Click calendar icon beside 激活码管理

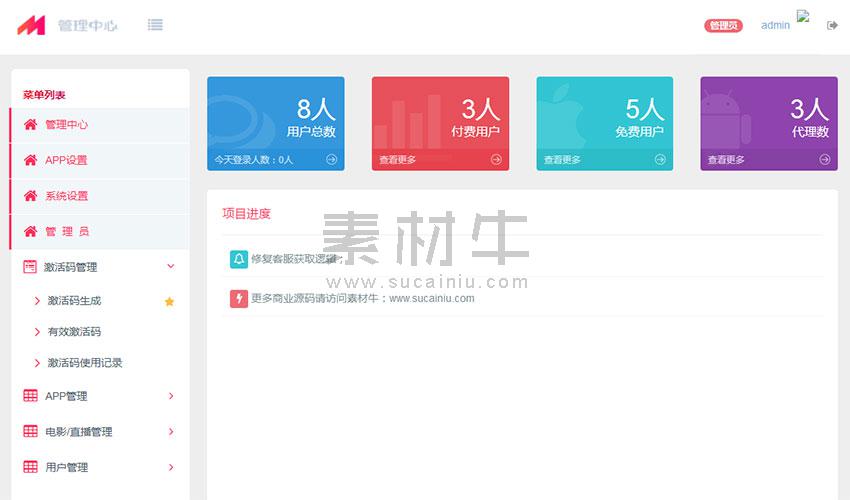(30, 267)
